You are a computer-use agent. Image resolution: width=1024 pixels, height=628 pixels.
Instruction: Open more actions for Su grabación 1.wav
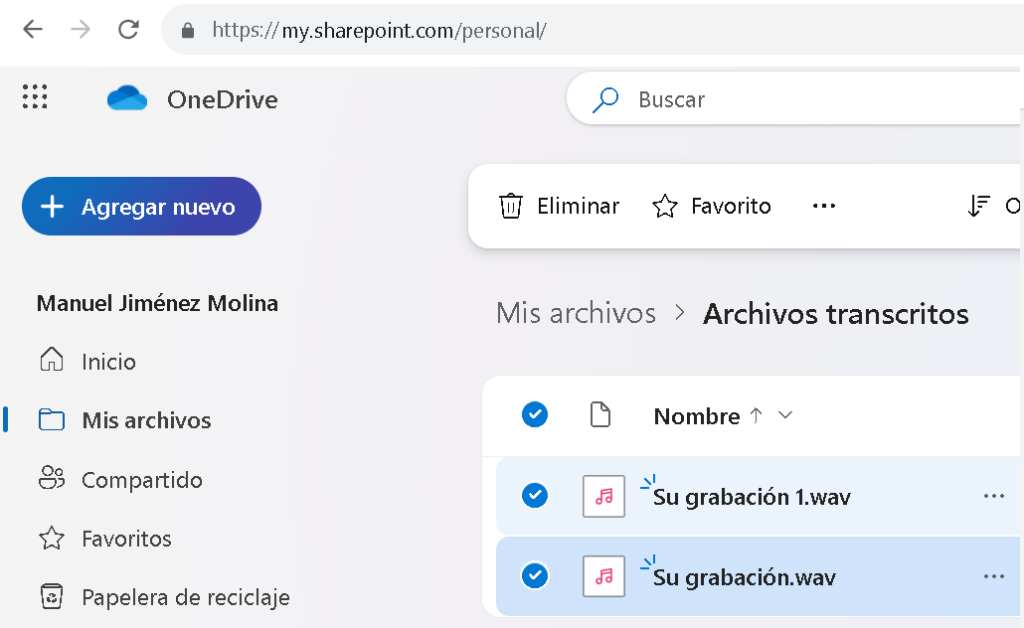tap(994, 496)
